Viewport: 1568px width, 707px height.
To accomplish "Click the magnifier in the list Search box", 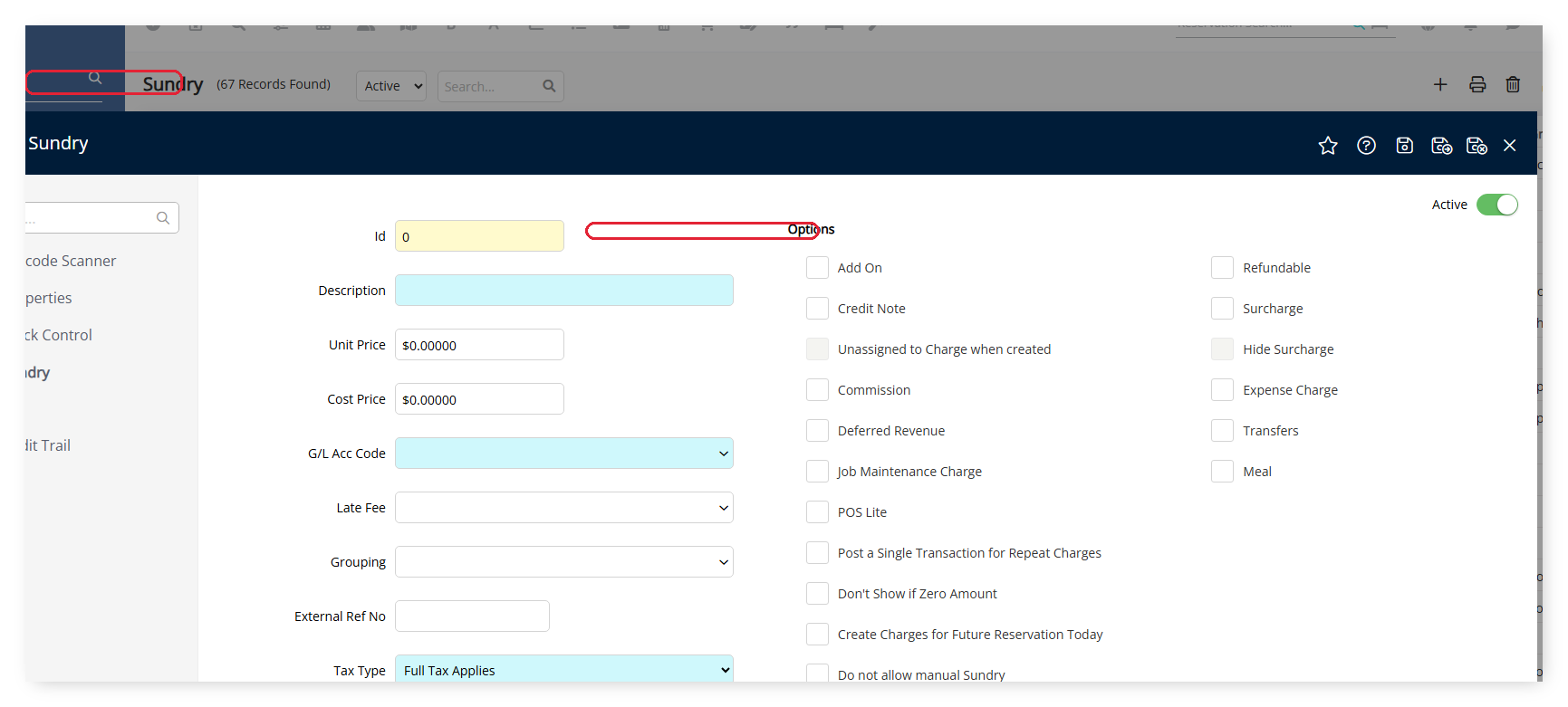I will [x=549, y=86].
